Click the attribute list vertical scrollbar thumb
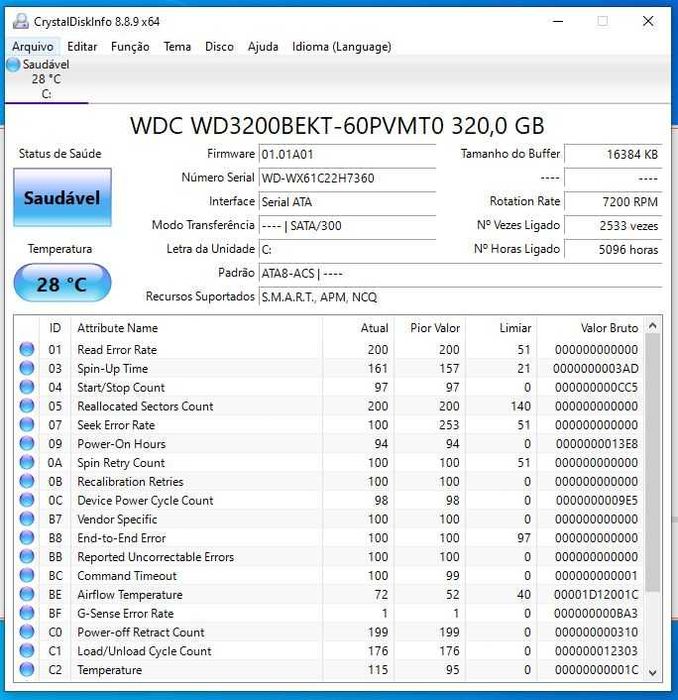 tap(653, 462)
